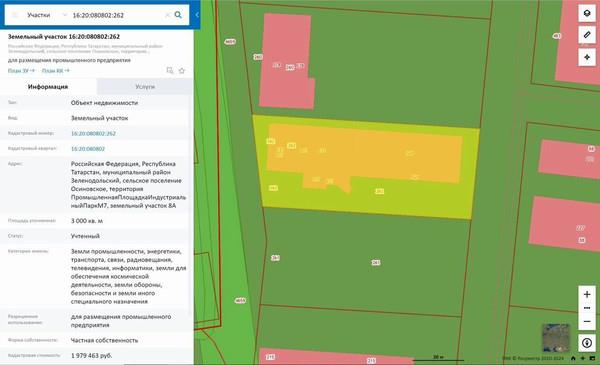
Task: Open cadastral quarter link 16:20:080802
Action: coord(88,149)
